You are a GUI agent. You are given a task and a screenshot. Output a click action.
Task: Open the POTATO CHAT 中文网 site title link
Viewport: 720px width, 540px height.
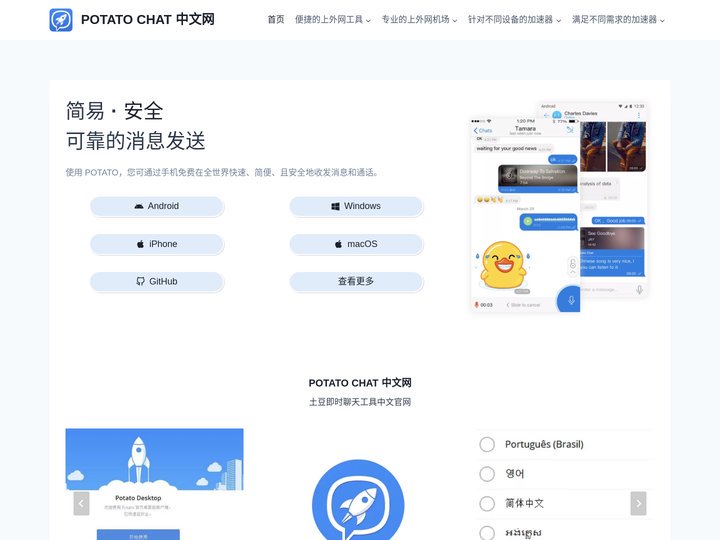pos(147,19)
